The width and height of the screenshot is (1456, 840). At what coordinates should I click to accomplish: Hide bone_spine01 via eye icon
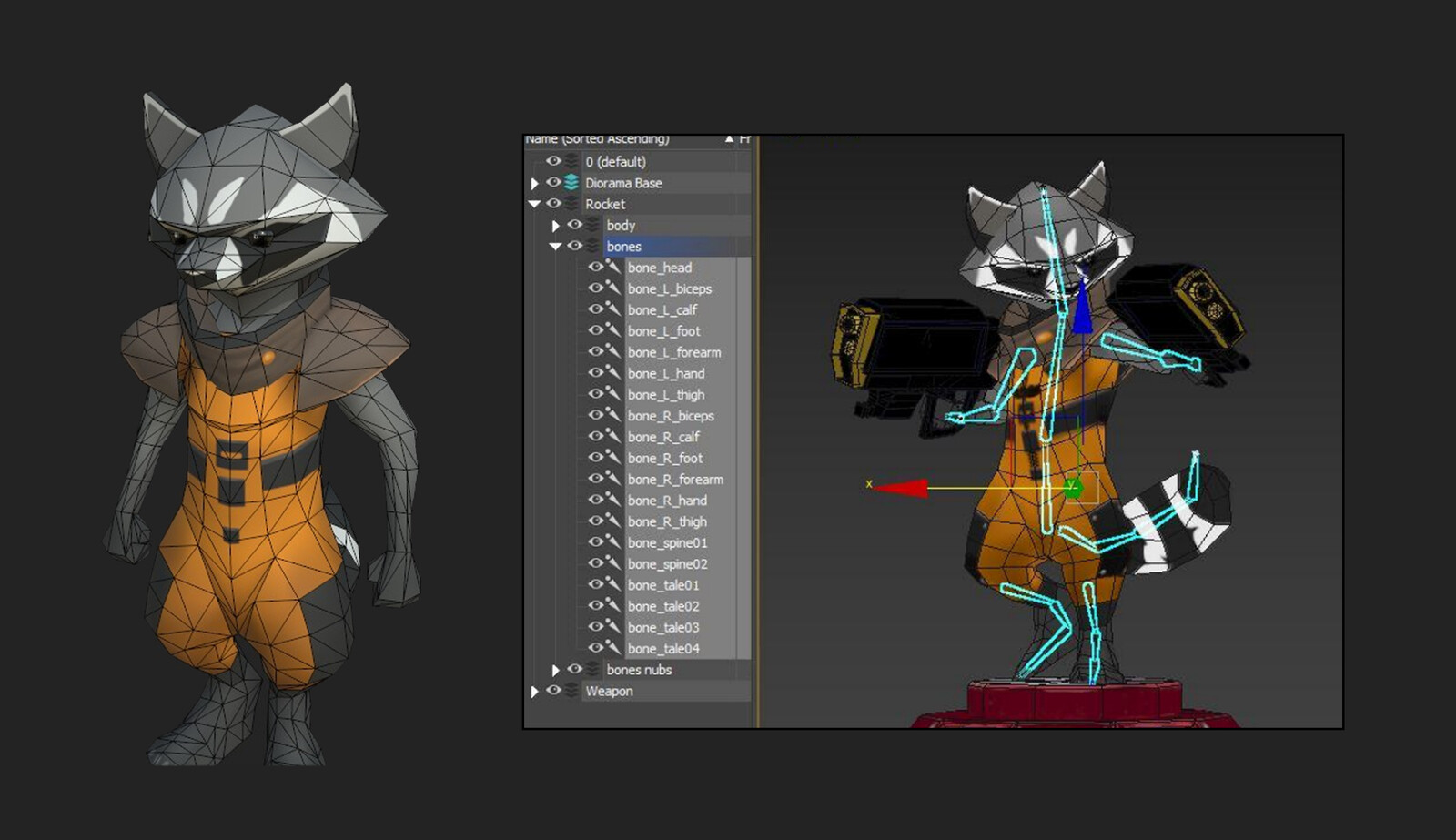tap(595, 542)
